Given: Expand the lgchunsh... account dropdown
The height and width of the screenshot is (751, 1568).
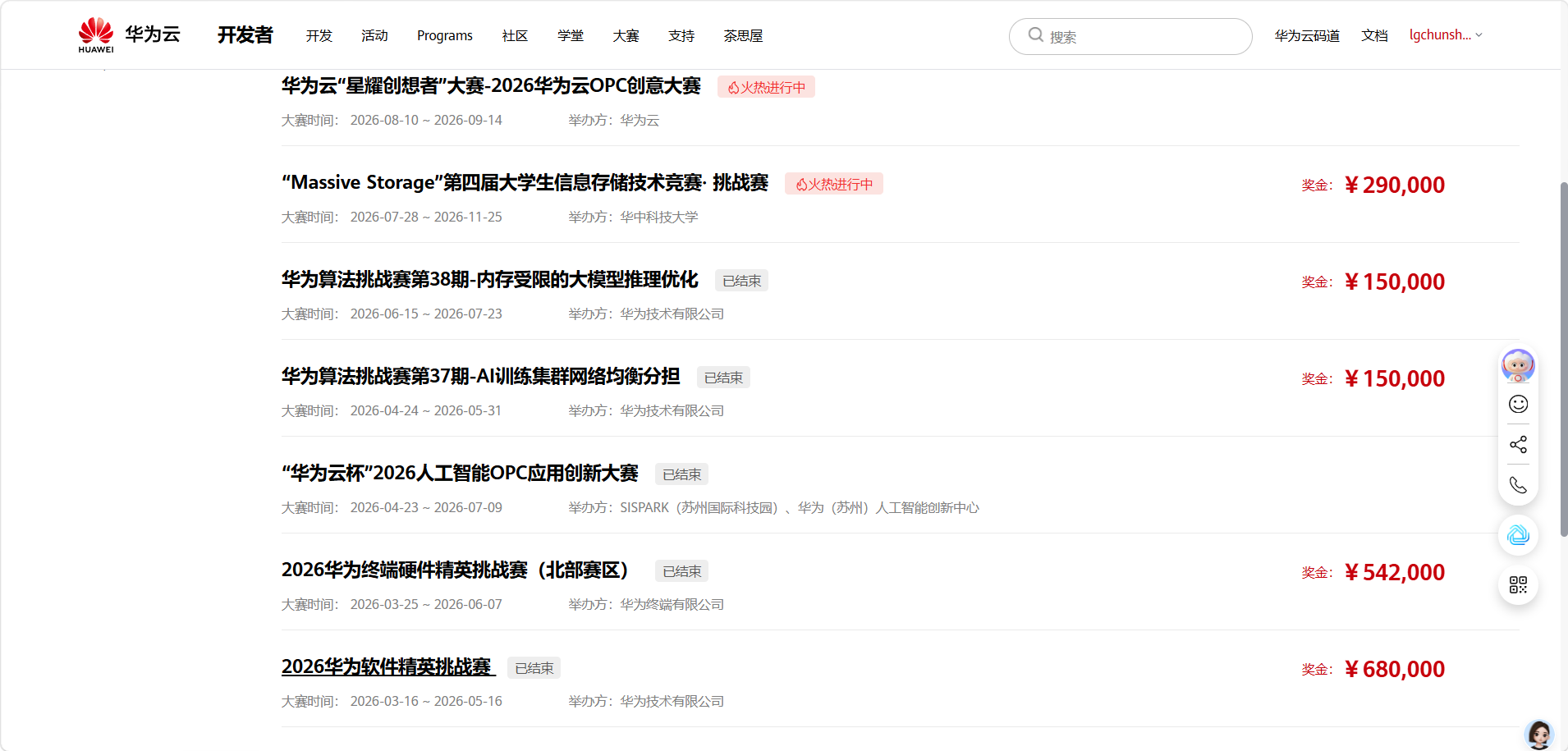Looking at the screenshot, I should click(1445, 34).
